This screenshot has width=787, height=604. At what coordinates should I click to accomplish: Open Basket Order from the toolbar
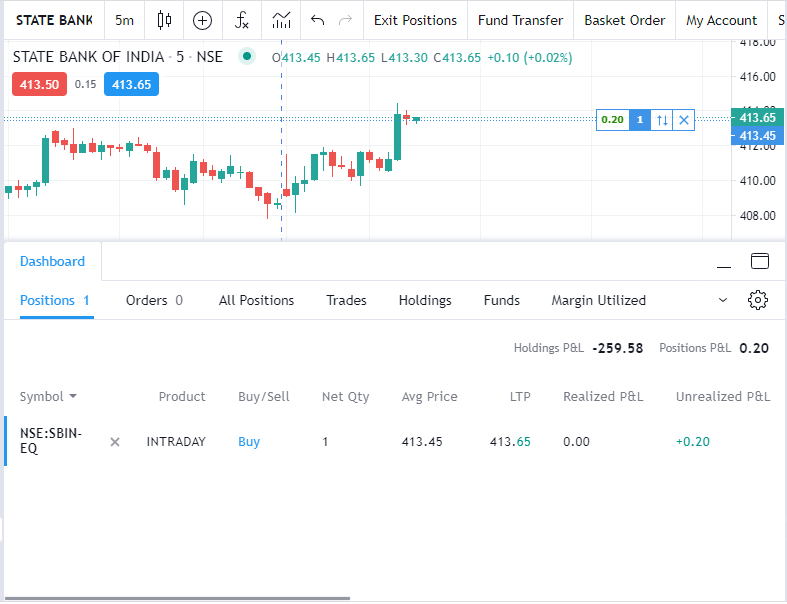[624, 20]
